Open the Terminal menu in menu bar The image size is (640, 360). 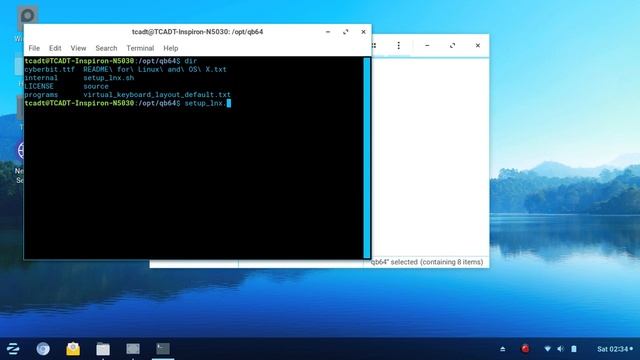140,48
